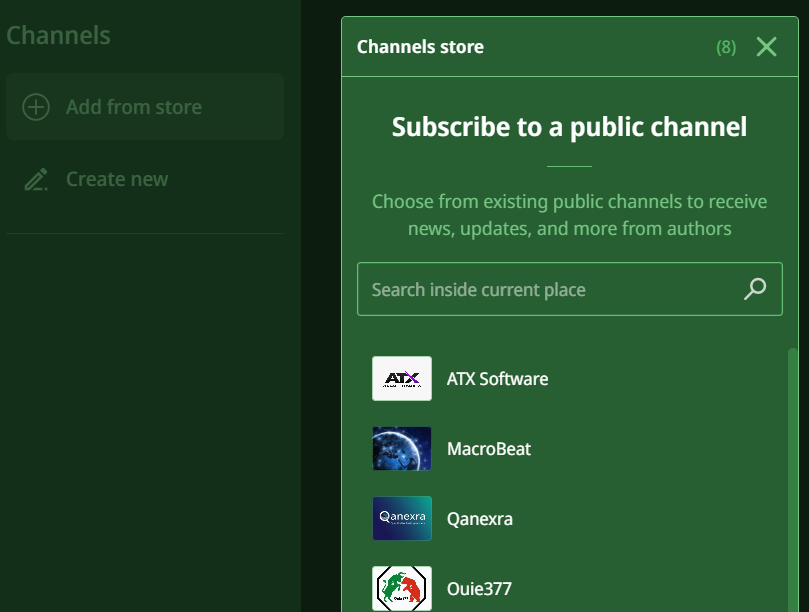Click the channels list scrollbar
The image size is (809, 612).
[792, 480]
